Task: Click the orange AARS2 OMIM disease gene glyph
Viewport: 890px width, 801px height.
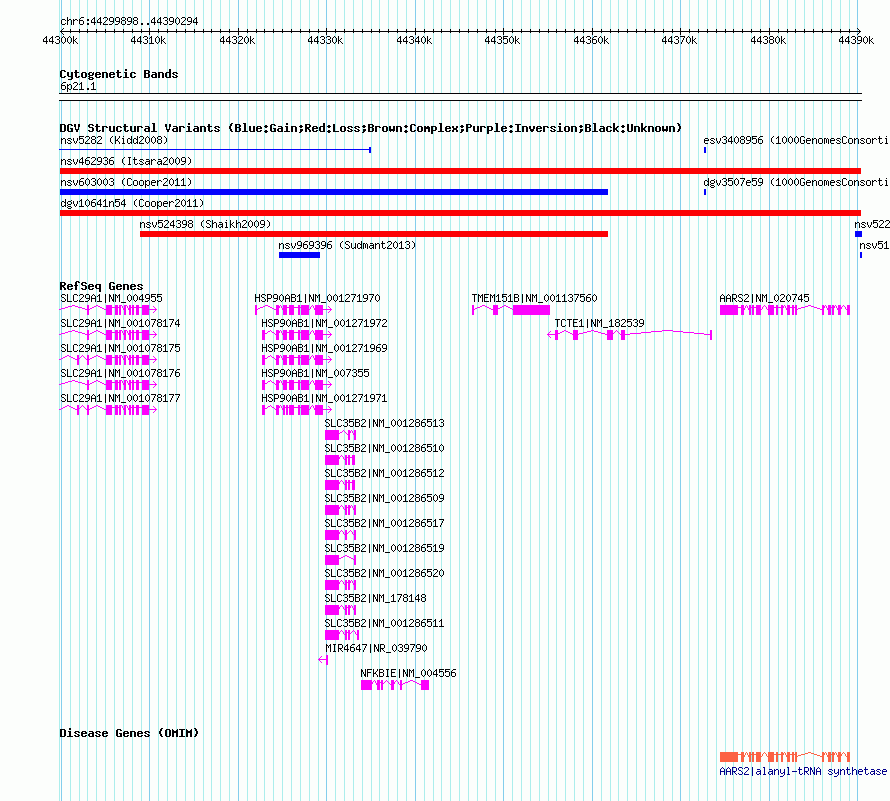Action: pos(785,757)
